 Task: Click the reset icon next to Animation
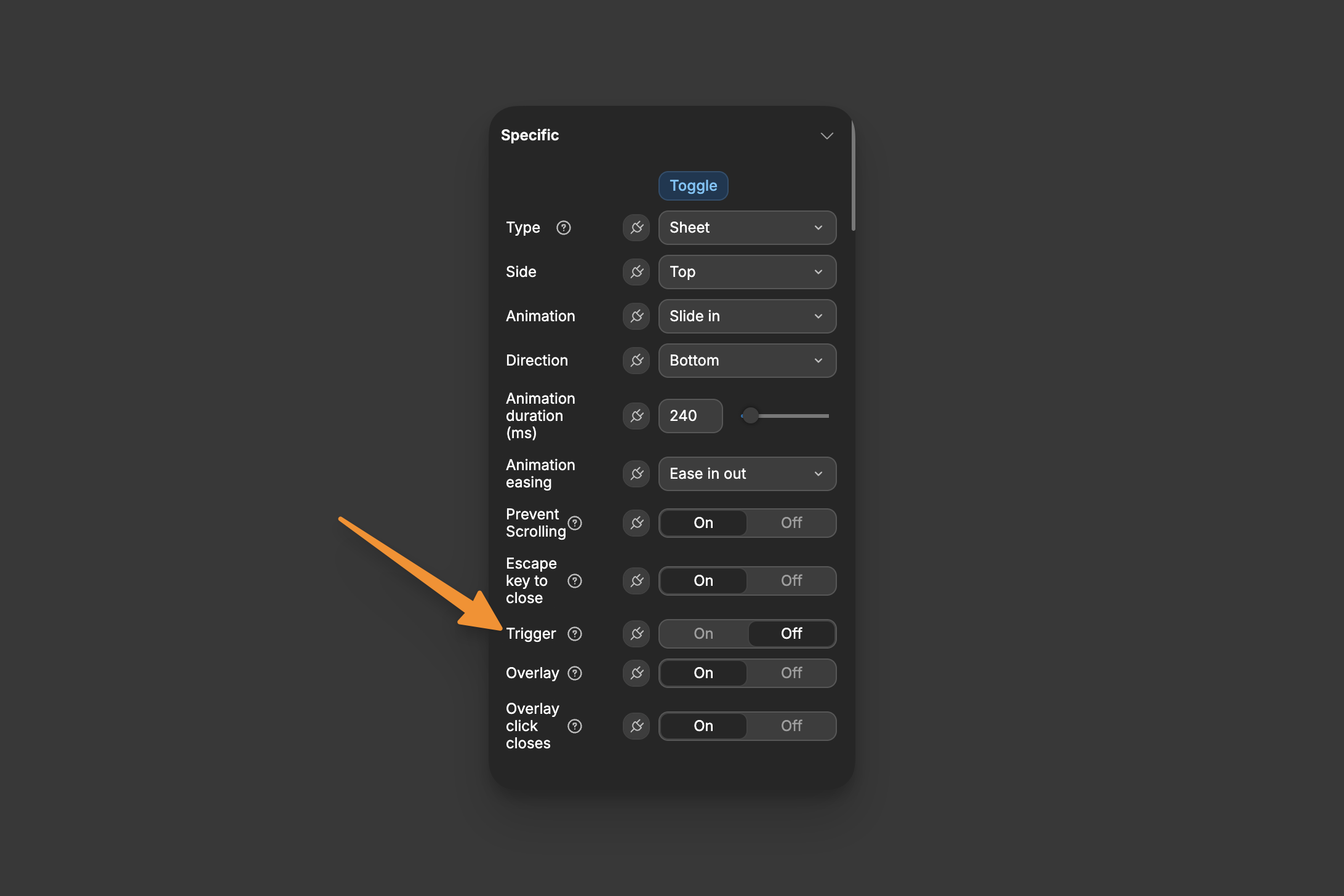pos(637,316)
